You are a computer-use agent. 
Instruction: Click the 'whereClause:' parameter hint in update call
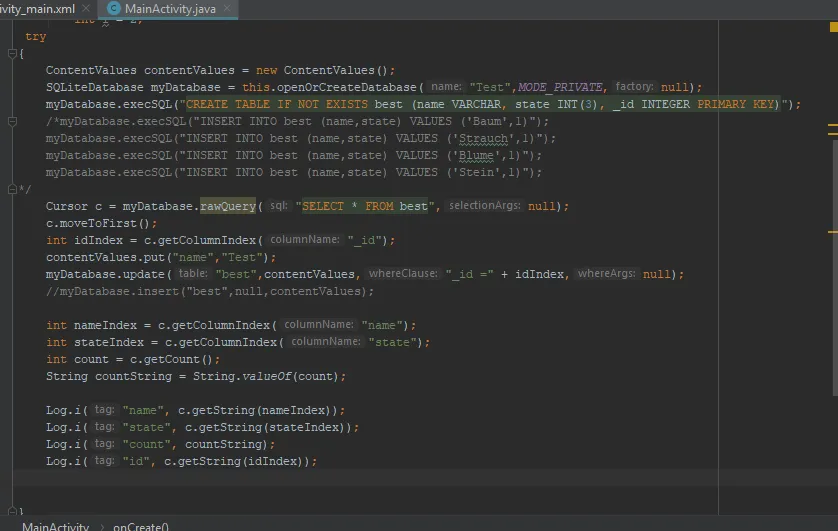point(403,274)
